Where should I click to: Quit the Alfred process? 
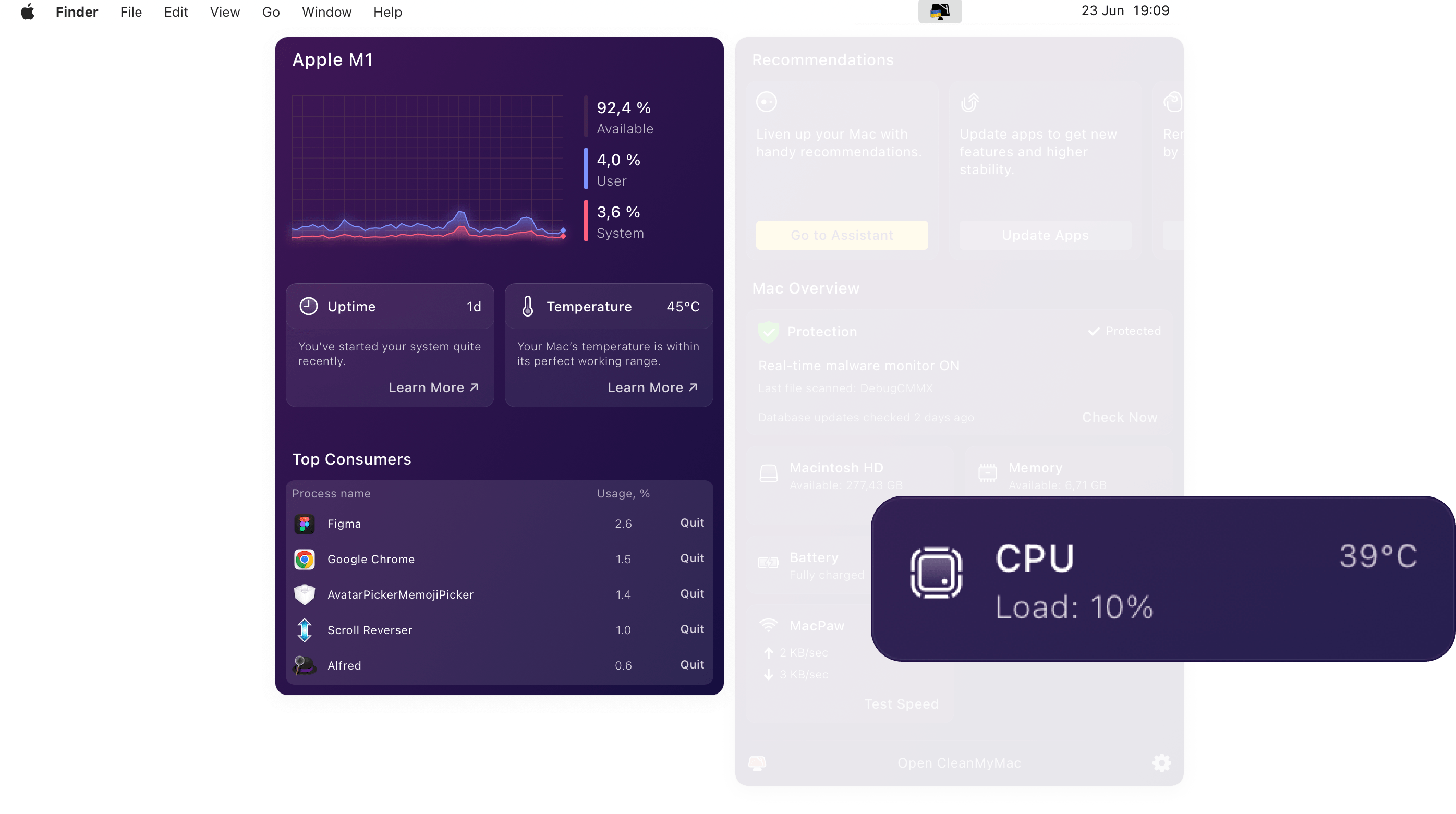(x=692, y=665)
